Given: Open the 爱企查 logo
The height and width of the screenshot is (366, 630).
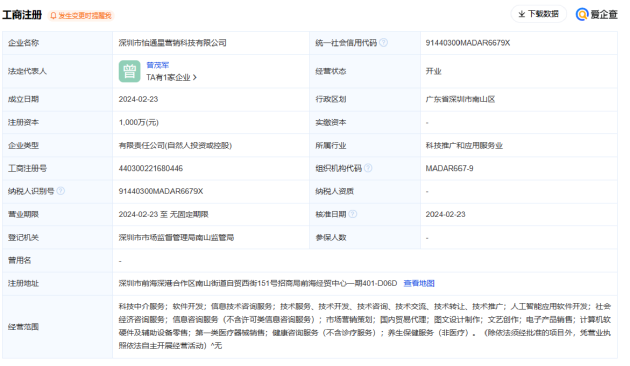Looking at the screenshot, I should [596, 14].
